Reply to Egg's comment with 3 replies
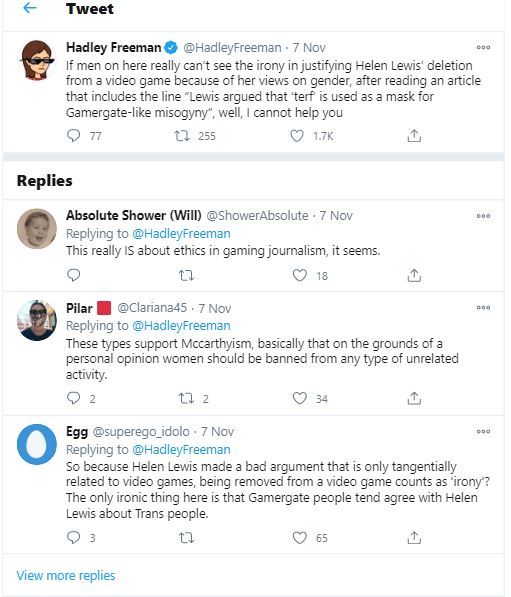This screenshot has width=511, height=597. [x=73, y=537]
